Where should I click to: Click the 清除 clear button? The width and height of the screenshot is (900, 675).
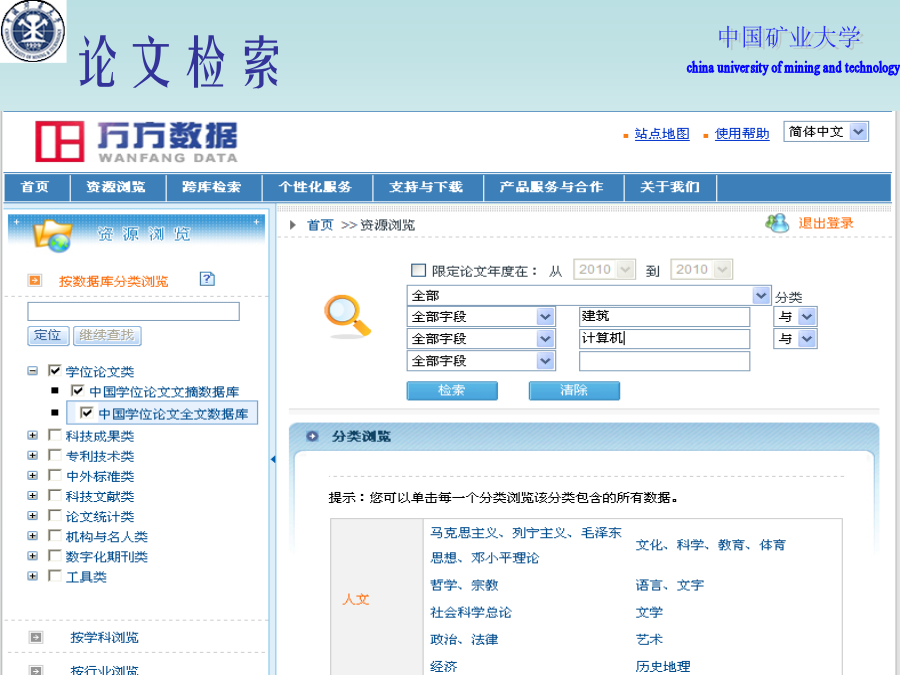tap(574, 390)
